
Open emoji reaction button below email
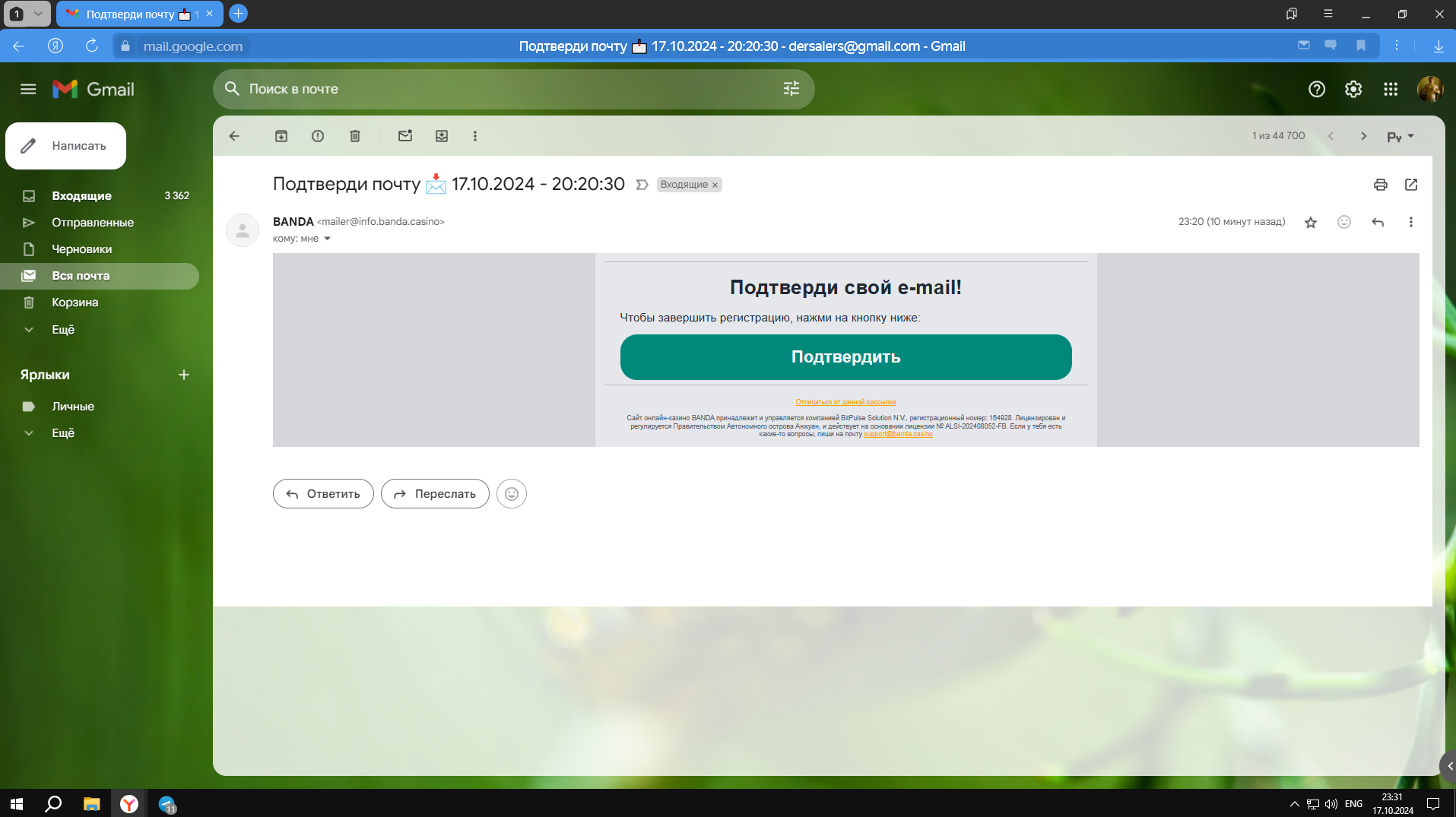point(512,494)
